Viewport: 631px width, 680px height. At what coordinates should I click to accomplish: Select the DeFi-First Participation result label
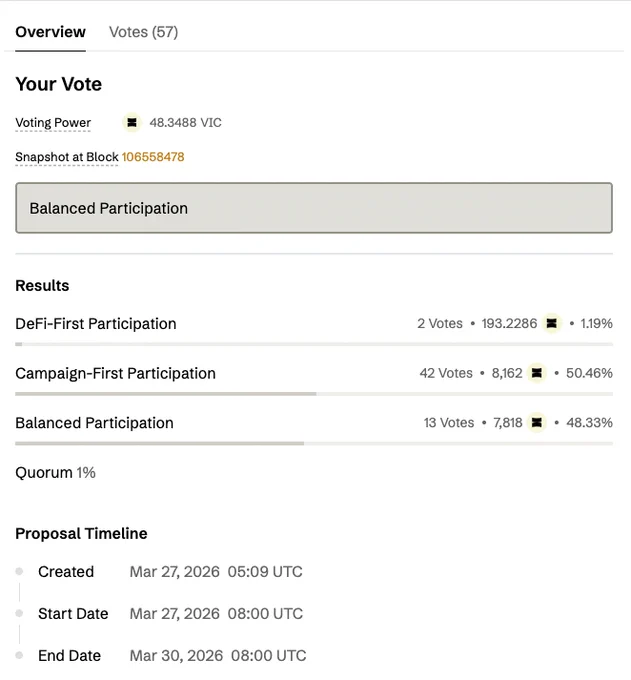96,324
